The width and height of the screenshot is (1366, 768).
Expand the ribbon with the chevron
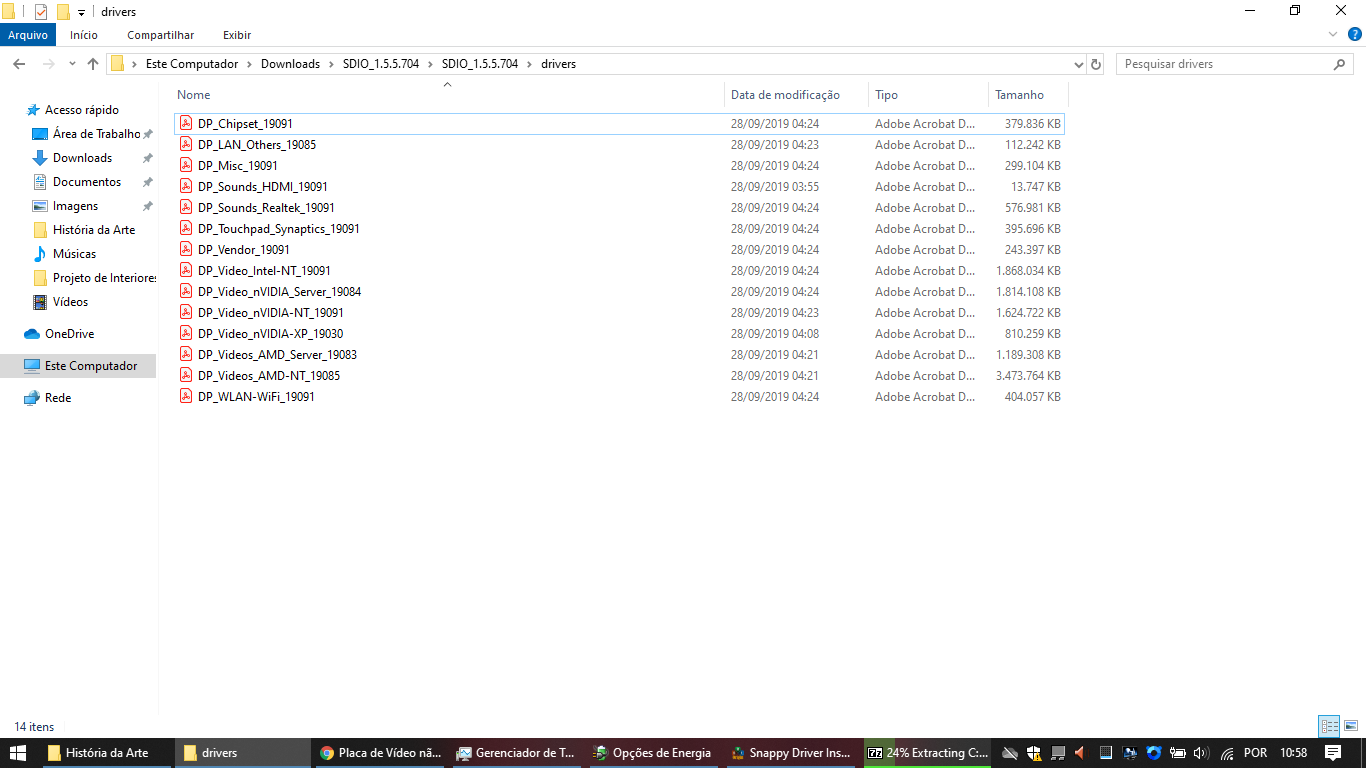coord(1333,35)
